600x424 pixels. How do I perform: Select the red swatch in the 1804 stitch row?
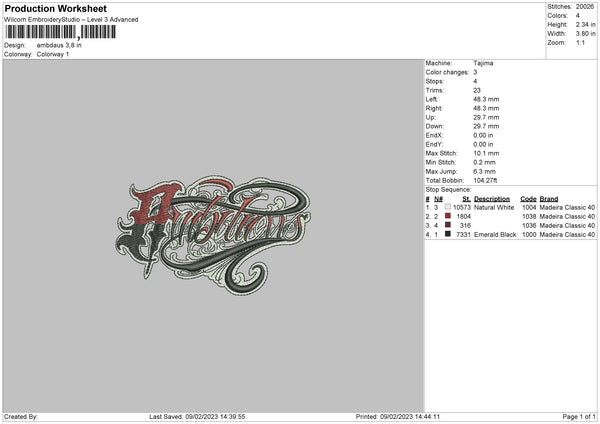pos(448,216)
